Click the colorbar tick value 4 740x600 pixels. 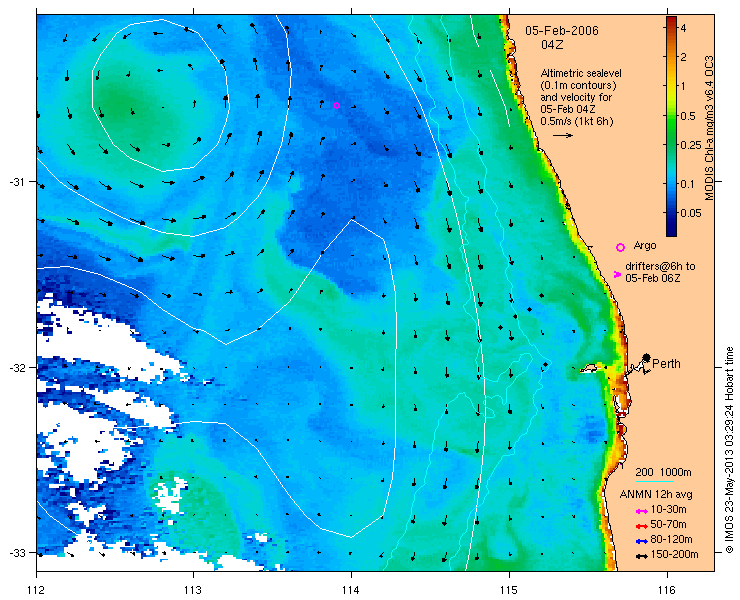click(x=683, y=28)
